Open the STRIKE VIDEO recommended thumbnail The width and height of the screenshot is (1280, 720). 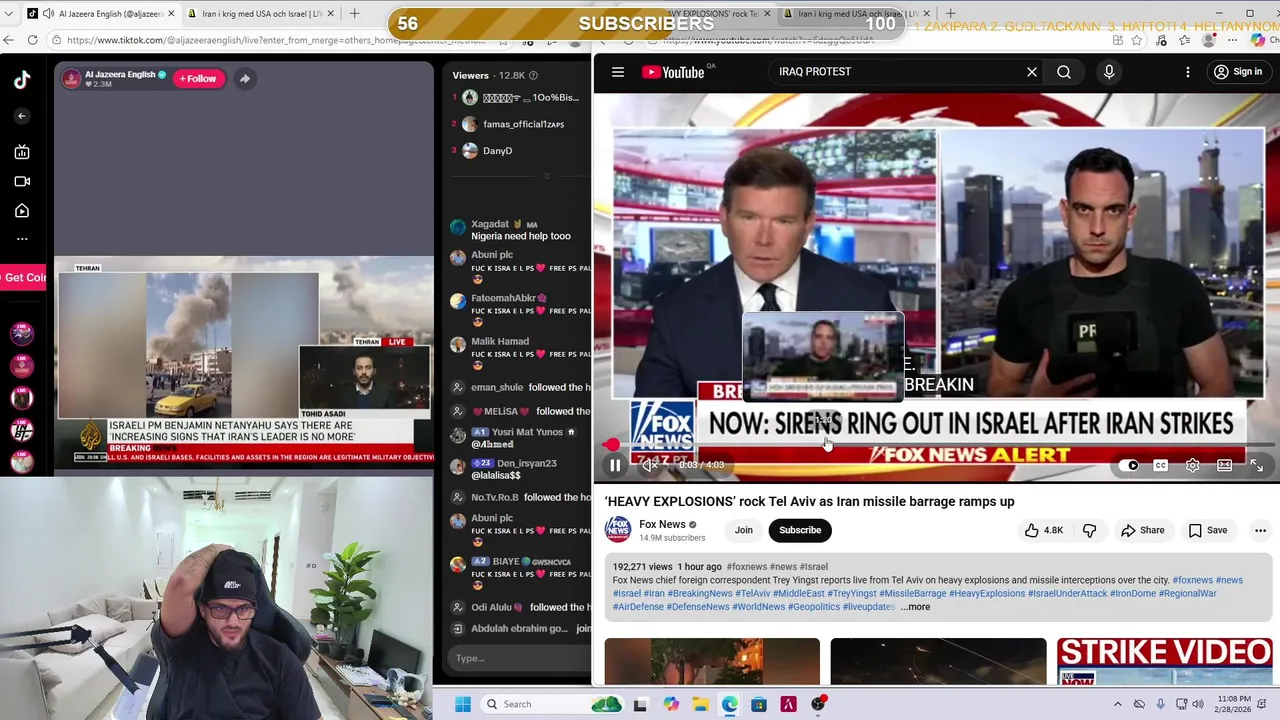click(x=1164, y=661)
